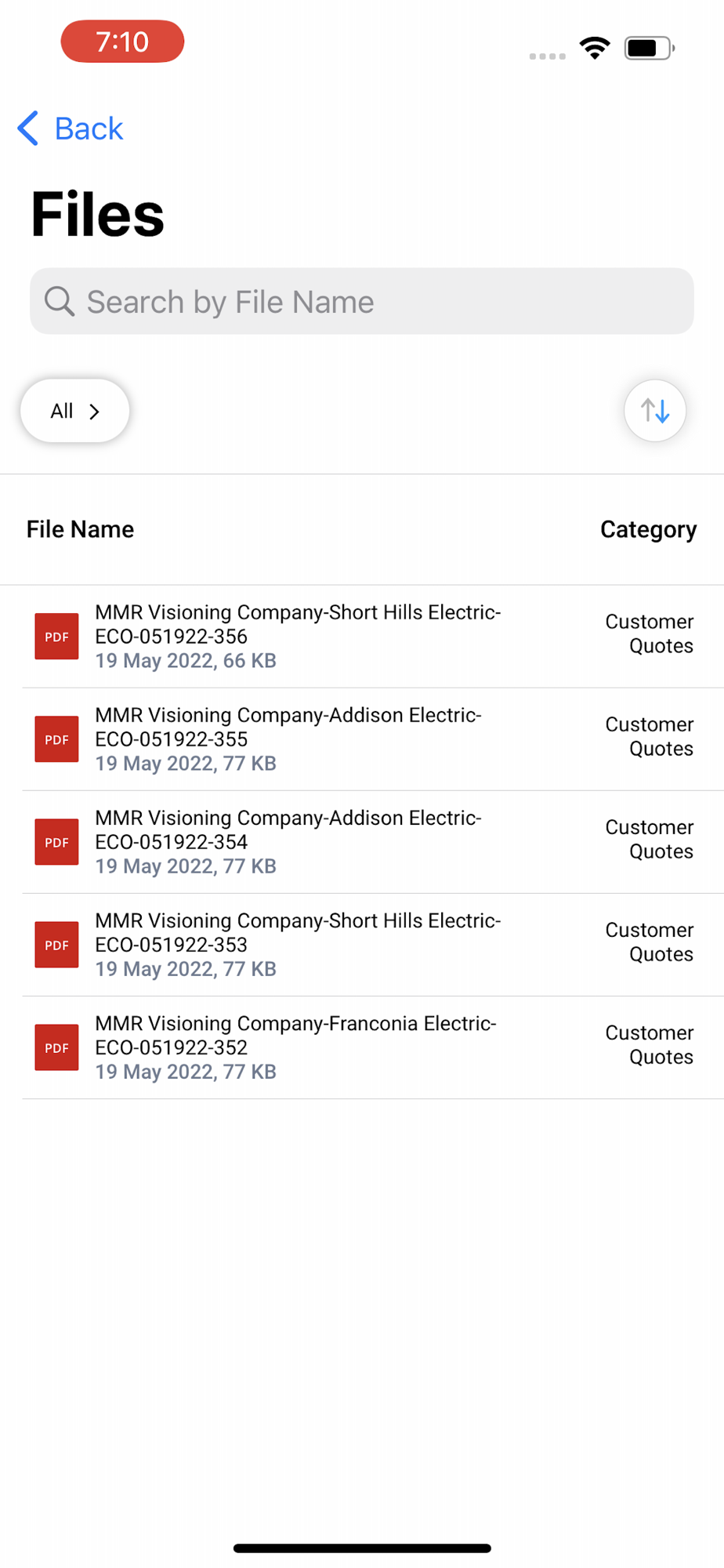Tap the File Name column header

point(80,530)
